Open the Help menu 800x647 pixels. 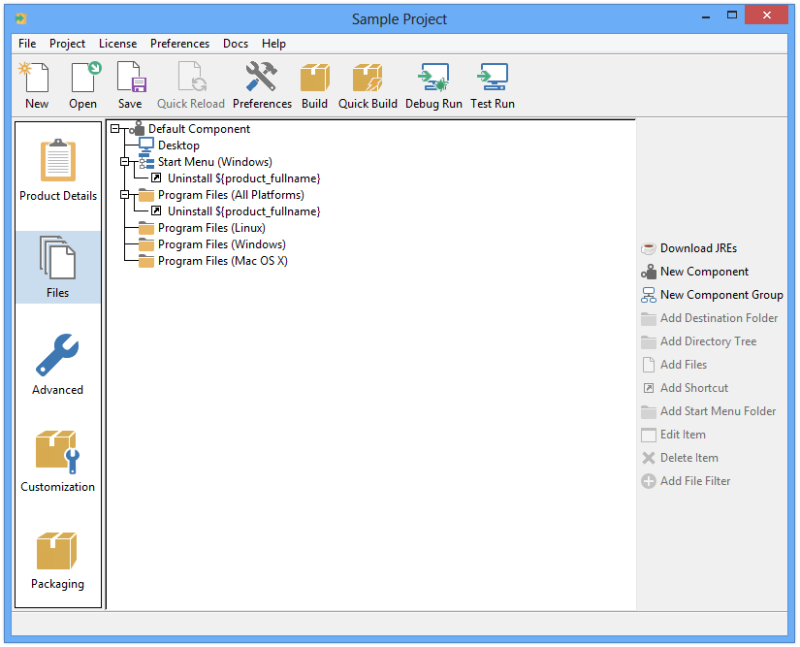274,44
